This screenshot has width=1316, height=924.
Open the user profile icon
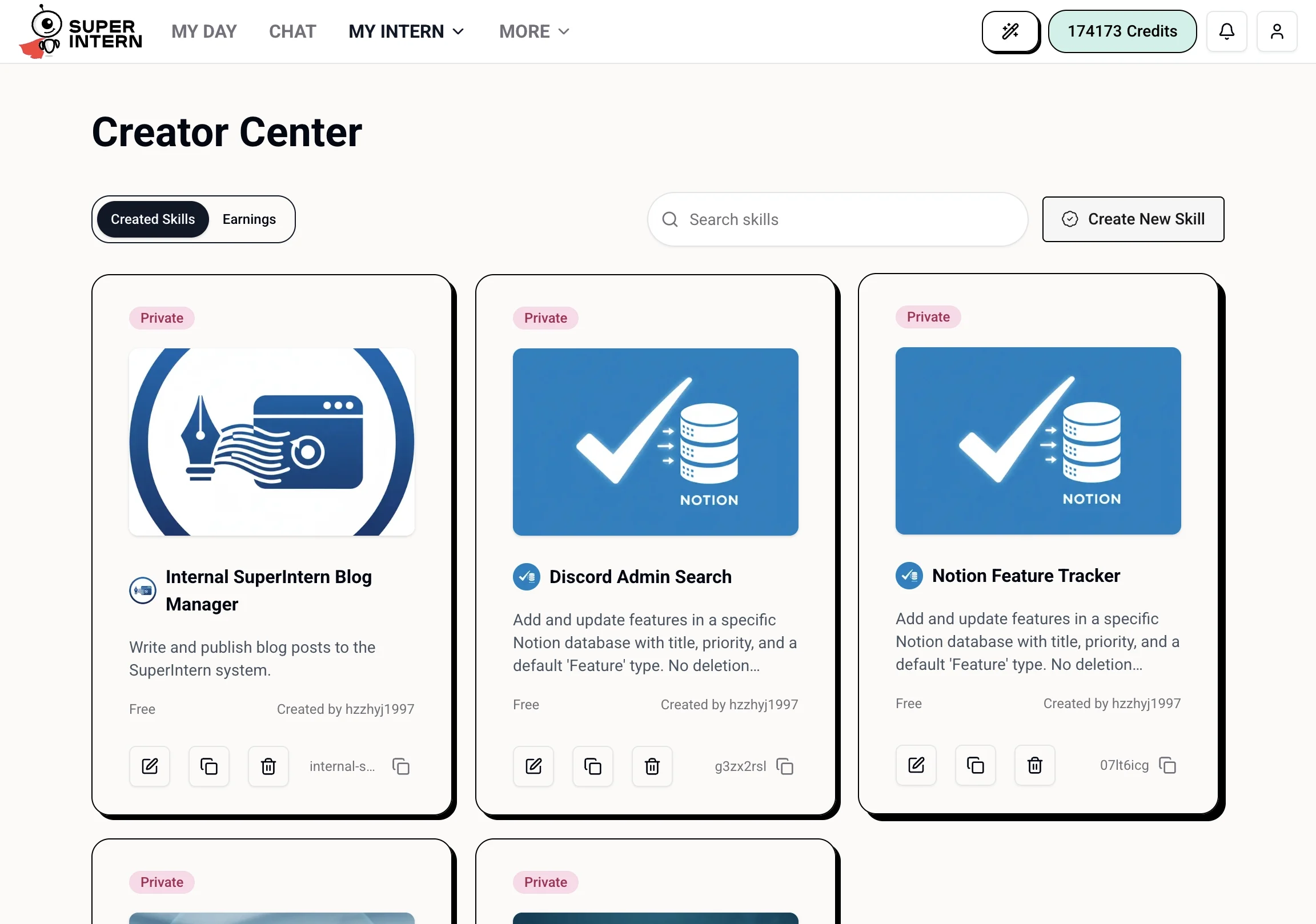click(x=1277, y=31)
